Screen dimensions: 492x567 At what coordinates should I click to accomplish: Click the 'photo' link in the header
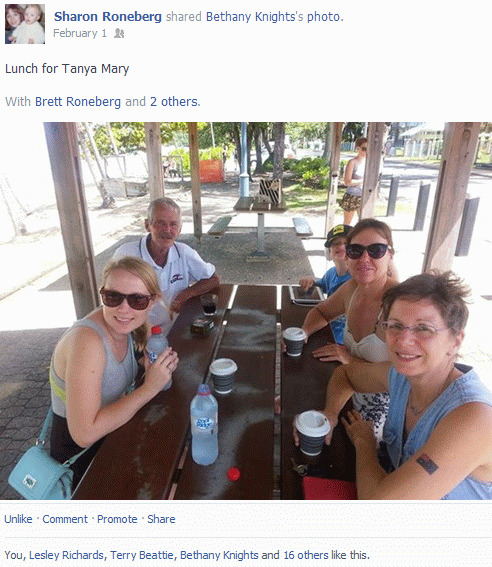324,17
